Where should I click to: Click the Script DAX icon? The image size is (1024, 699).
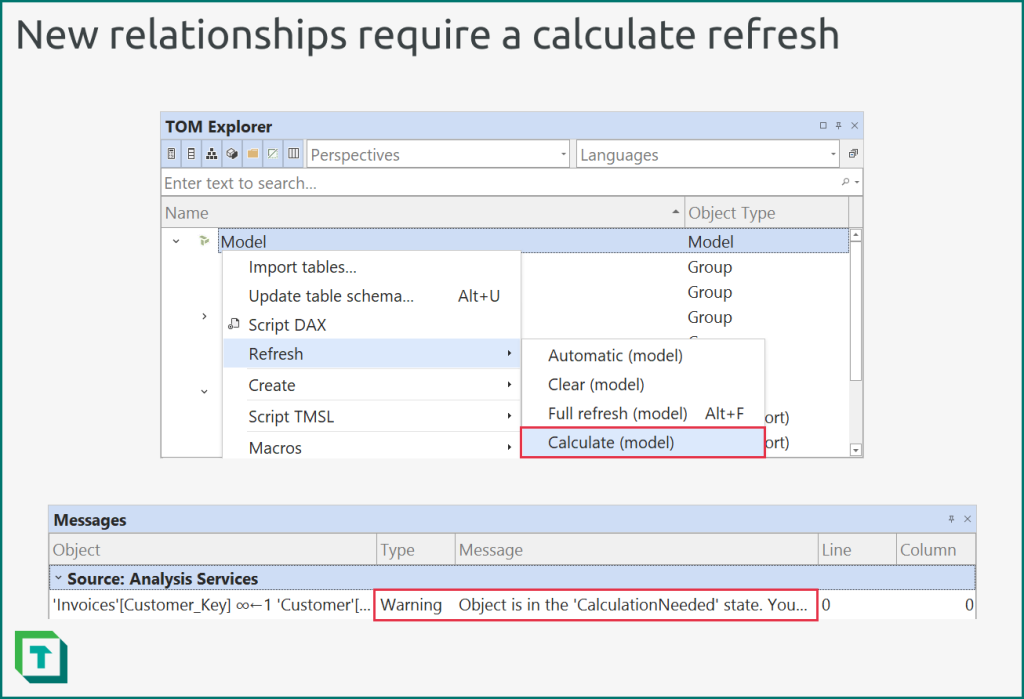pyautogui.click(x=234, y=324)
